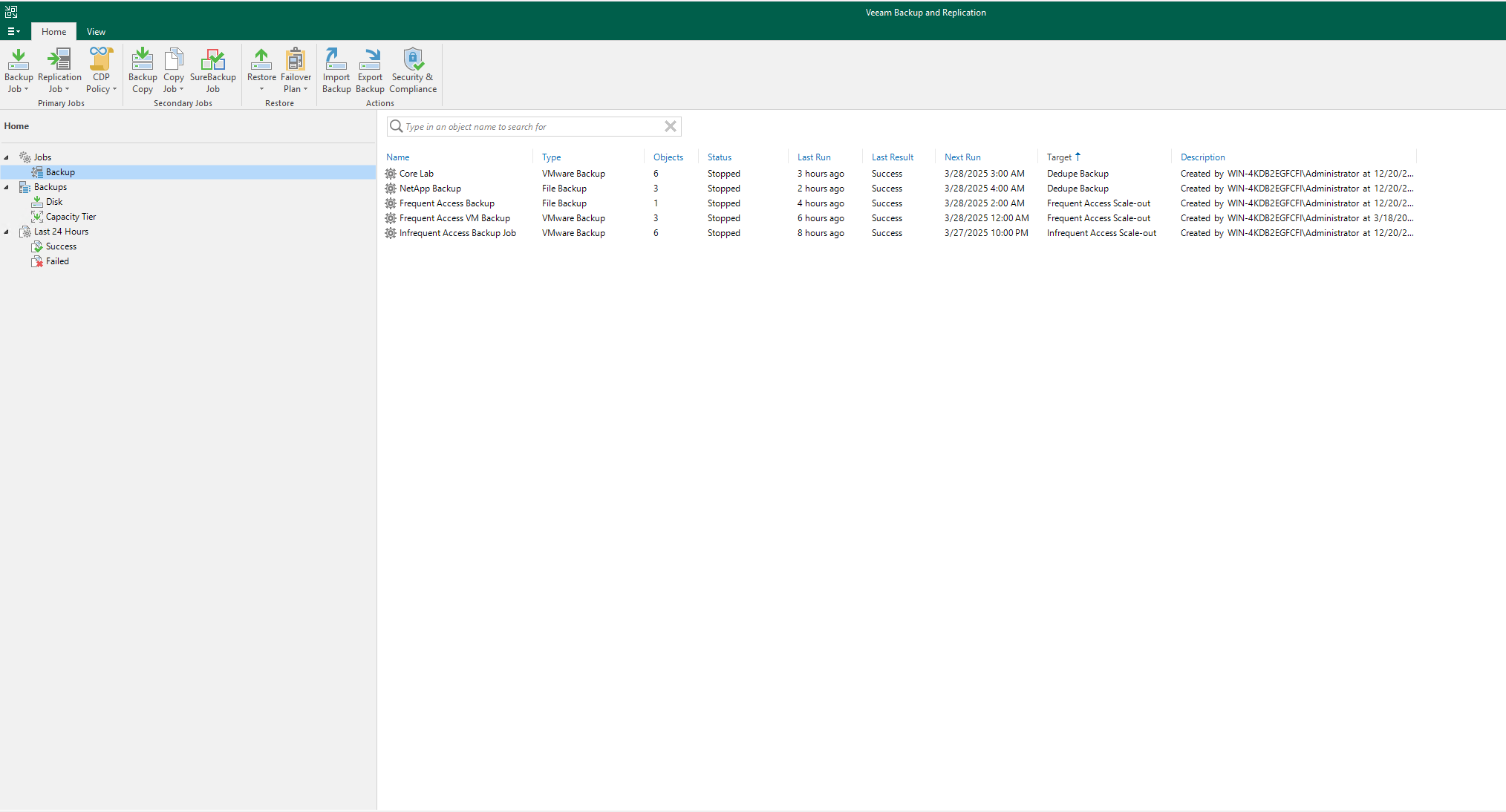Screen dimensions: 1506x812
Task: Open the Backup Job ribbon button
Action: [19, 70]
